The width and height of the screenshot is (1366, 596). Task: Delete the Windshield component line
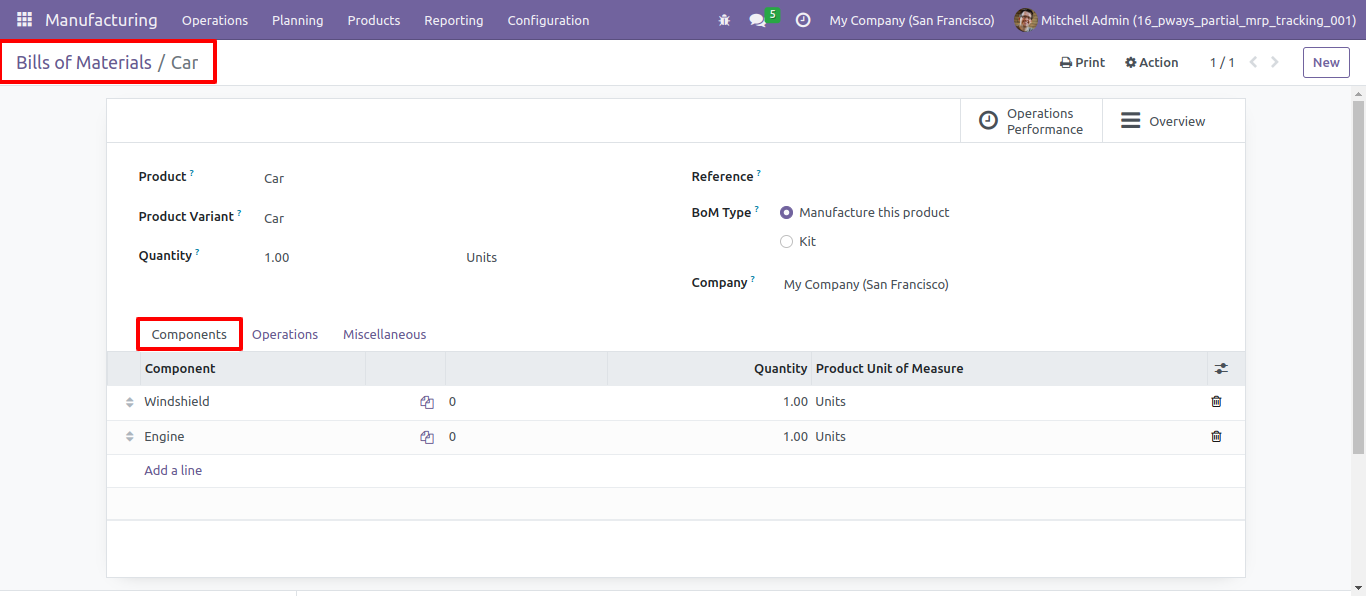tap(1216, 401)
